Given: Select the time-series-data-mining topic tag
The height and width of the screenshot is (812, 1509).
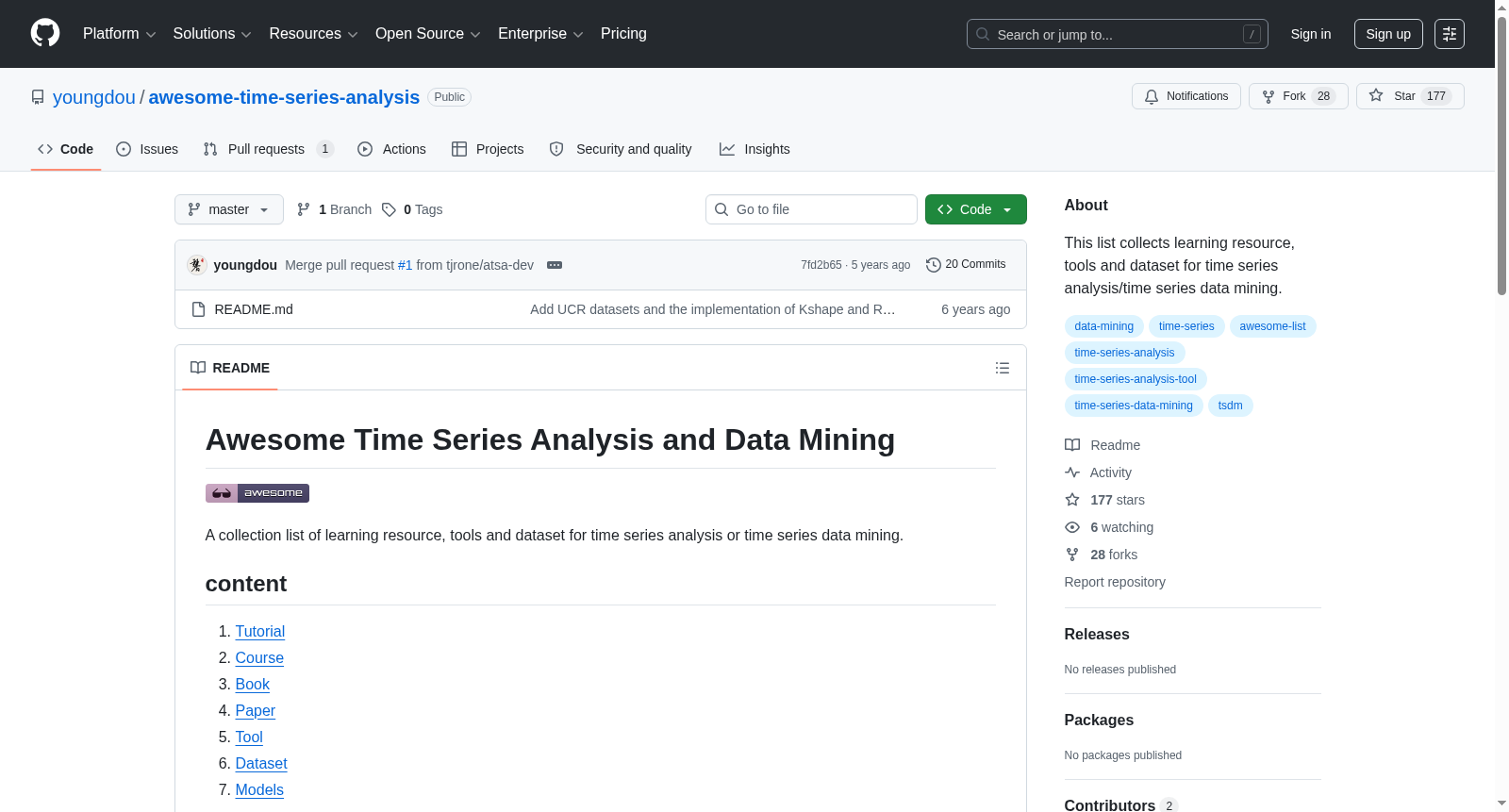Looking at the screenshot, I should [1134, 406].
